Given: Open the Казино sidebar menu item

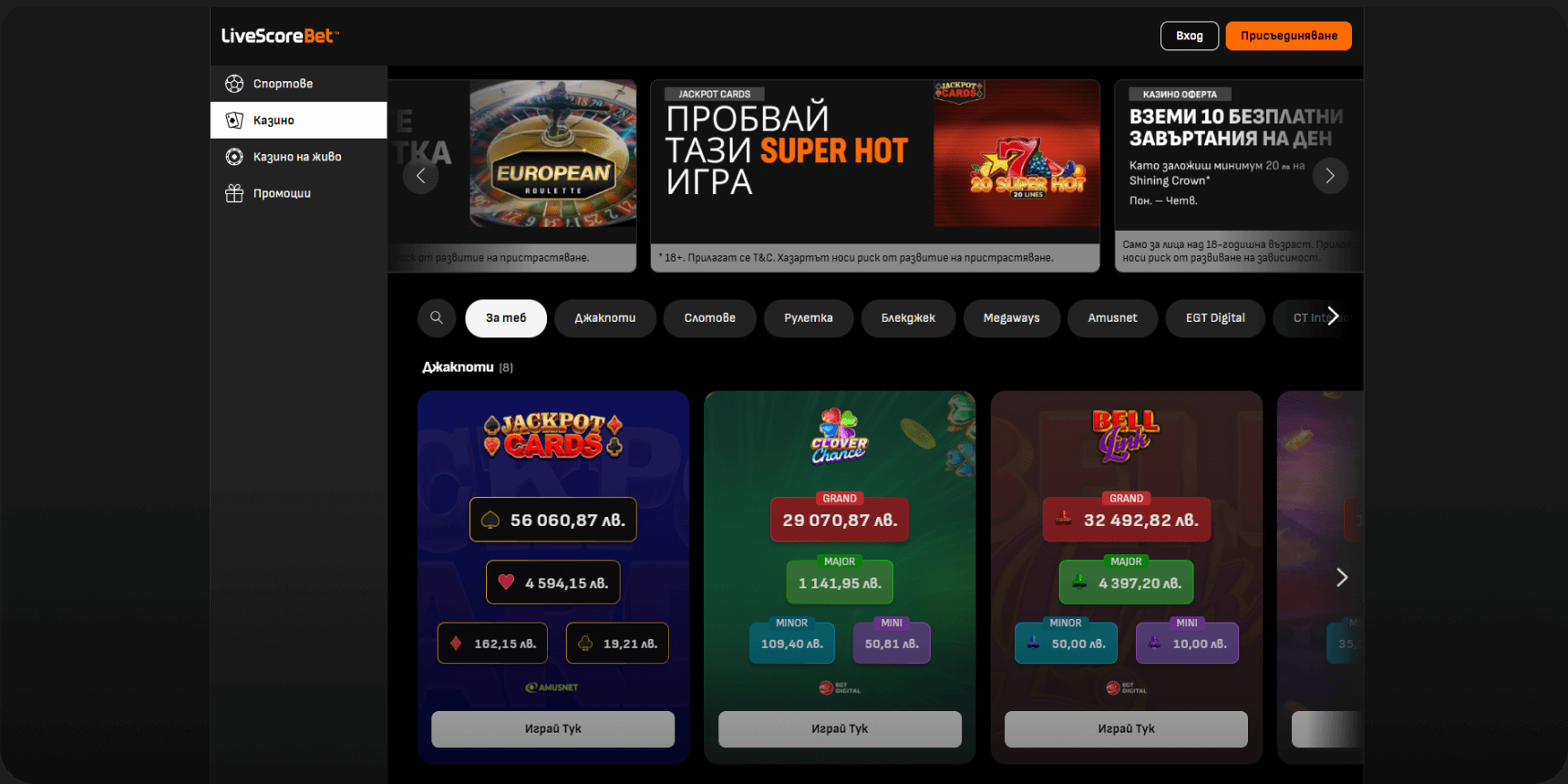Looking at the screenshot, I should (299, 120).
